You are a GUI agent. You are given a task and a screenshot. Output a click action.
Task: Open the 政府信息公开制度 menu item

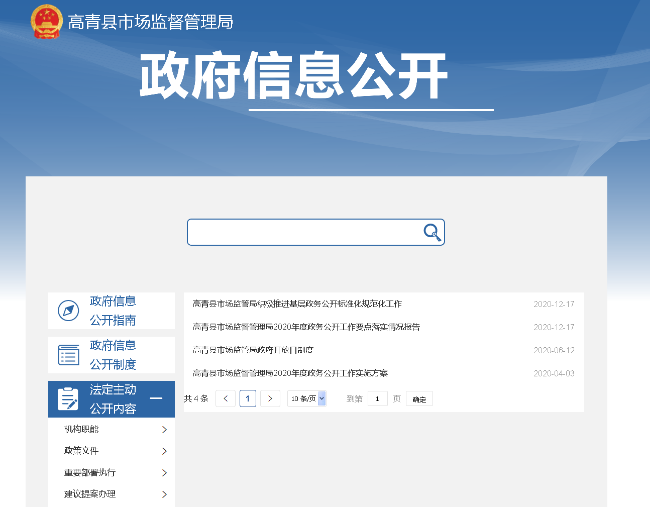pyautogui.click(x=113, y=355)
